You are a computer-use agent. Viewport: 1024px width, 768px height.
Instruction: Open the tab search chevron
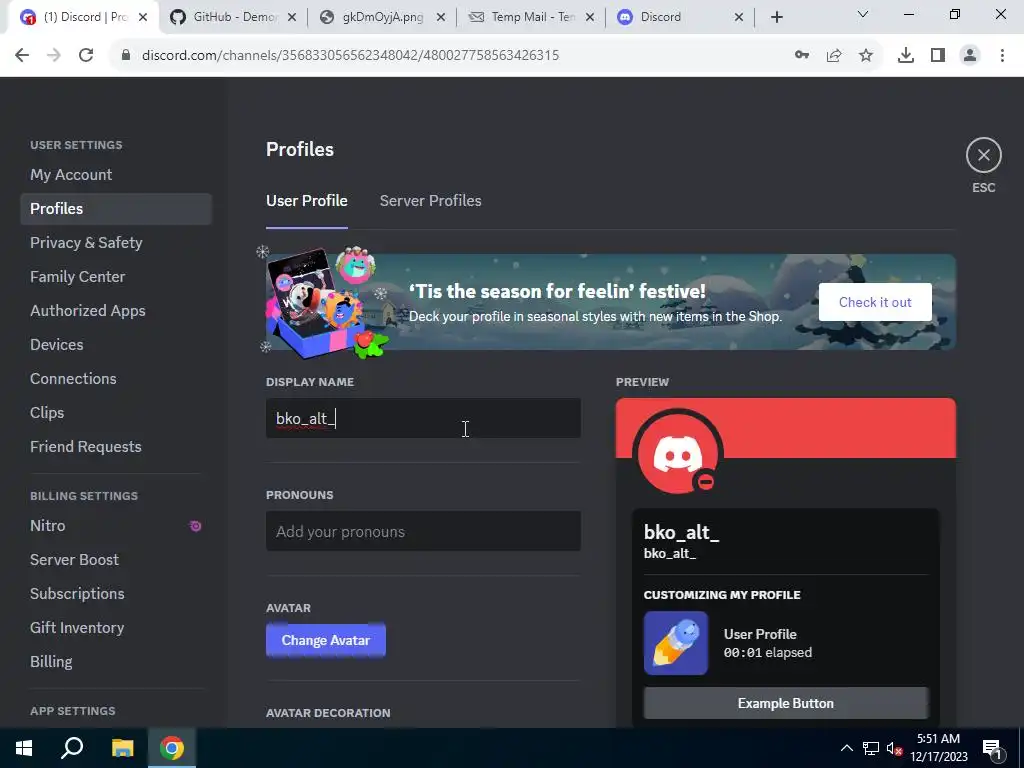(863, 14)
